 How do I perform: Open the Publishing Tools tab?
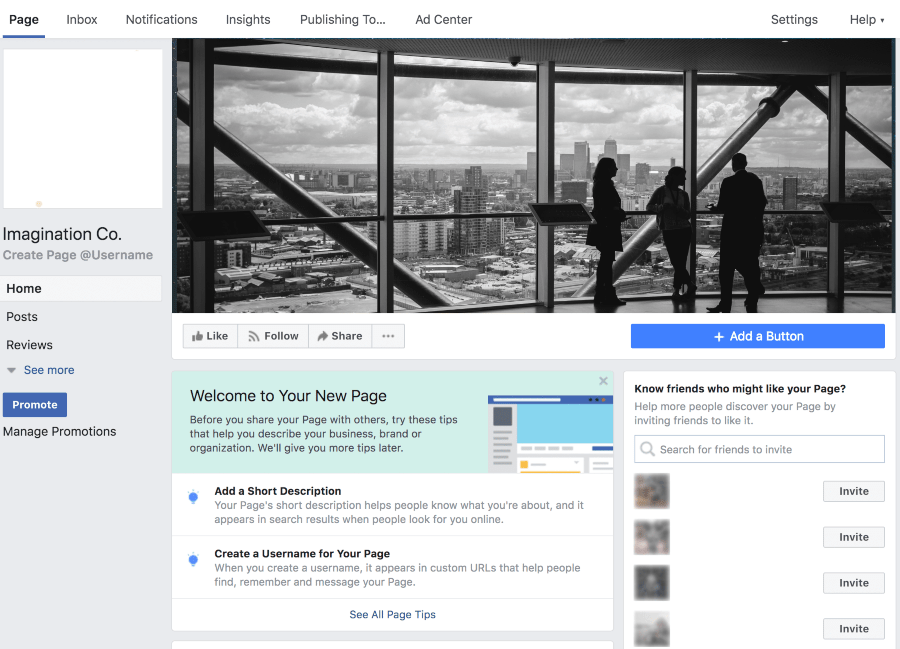coord(342,19)
